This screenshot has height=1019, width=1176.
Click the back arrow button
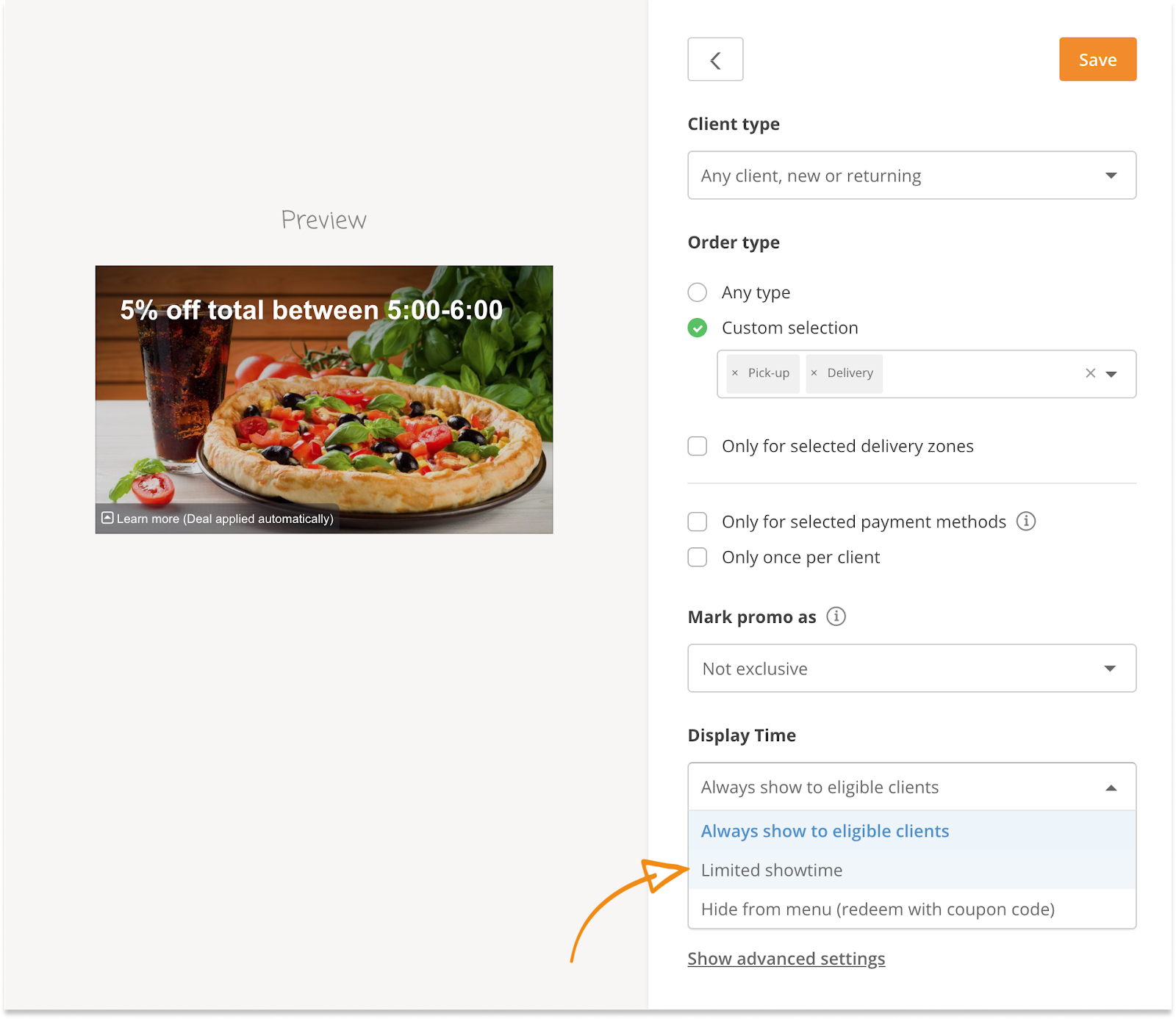(x=715, y=60)
